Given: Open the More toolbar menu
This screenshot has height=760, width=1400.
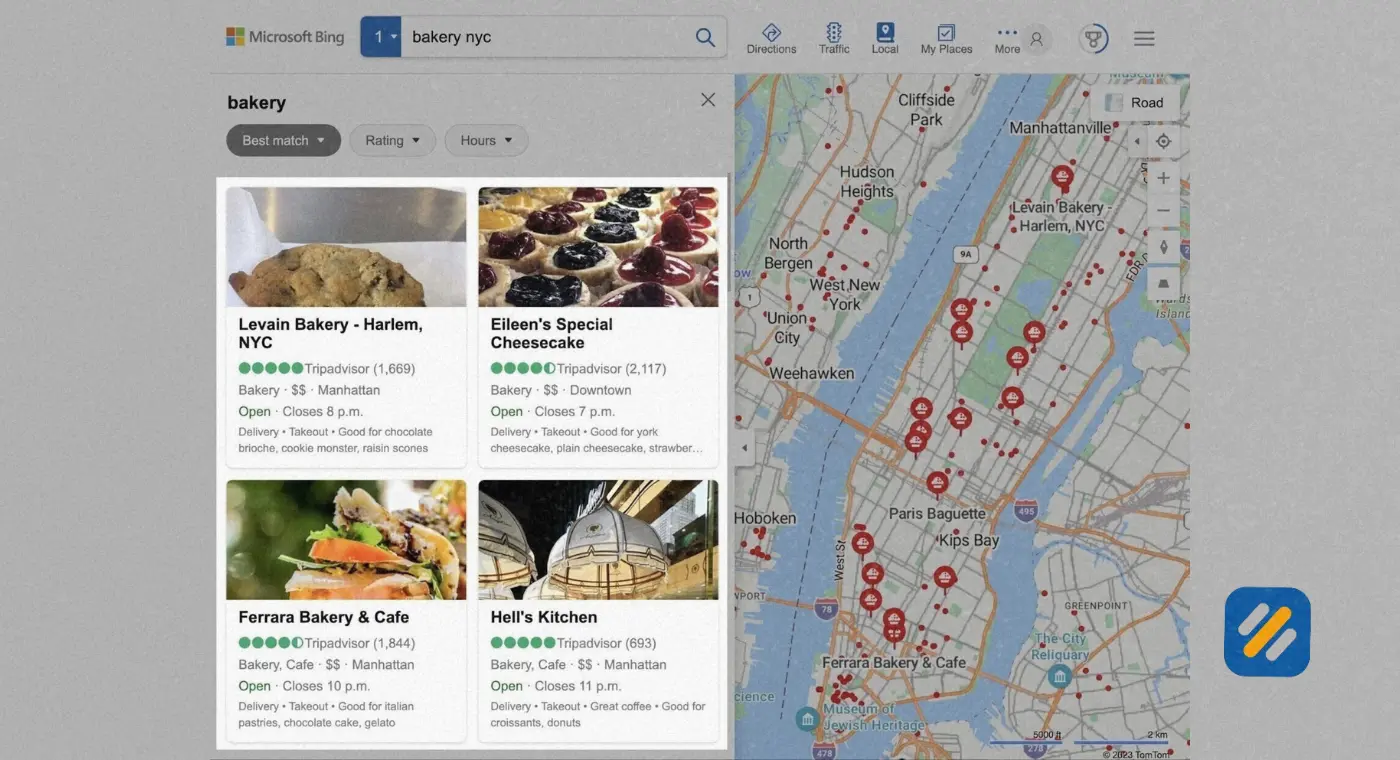Looking at the screenshot, I should (1007, 39).
